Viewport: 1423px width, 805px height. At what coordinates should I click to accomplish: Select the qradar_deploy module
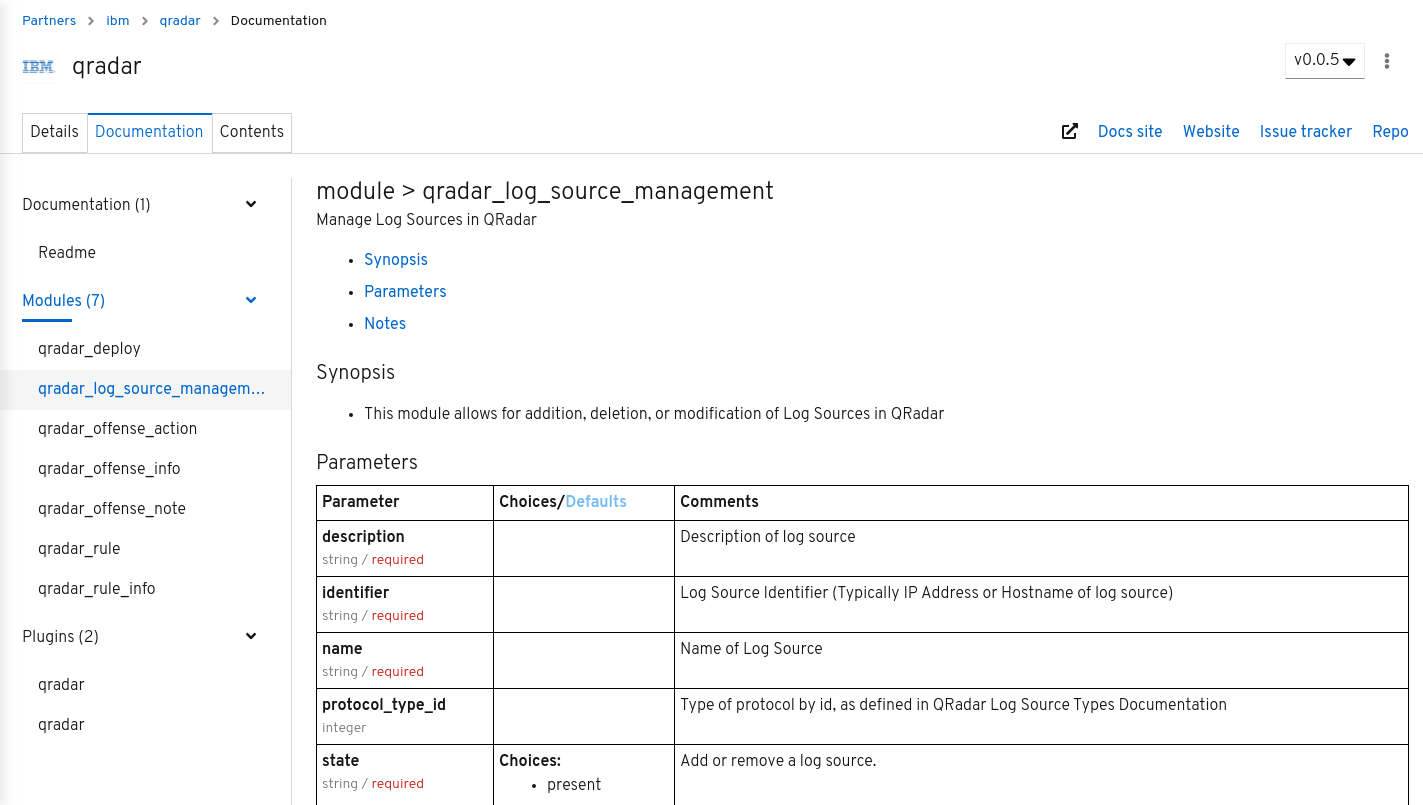pos(89,349)
